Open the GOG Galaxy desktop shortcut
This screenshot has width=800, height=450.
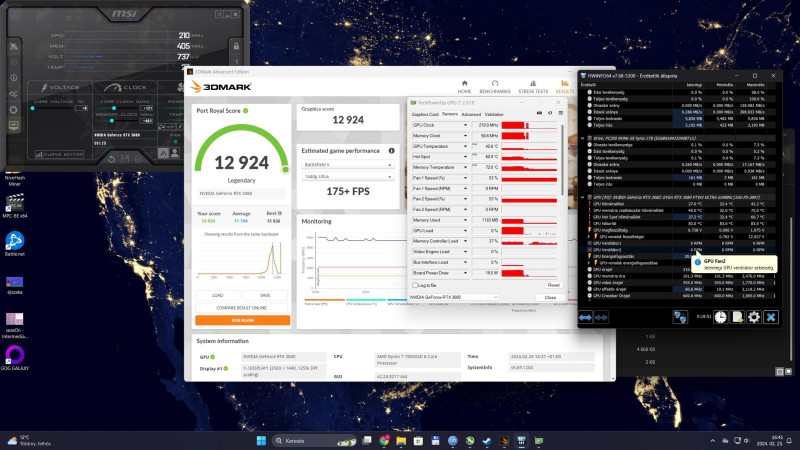click(x=15, y=358)
